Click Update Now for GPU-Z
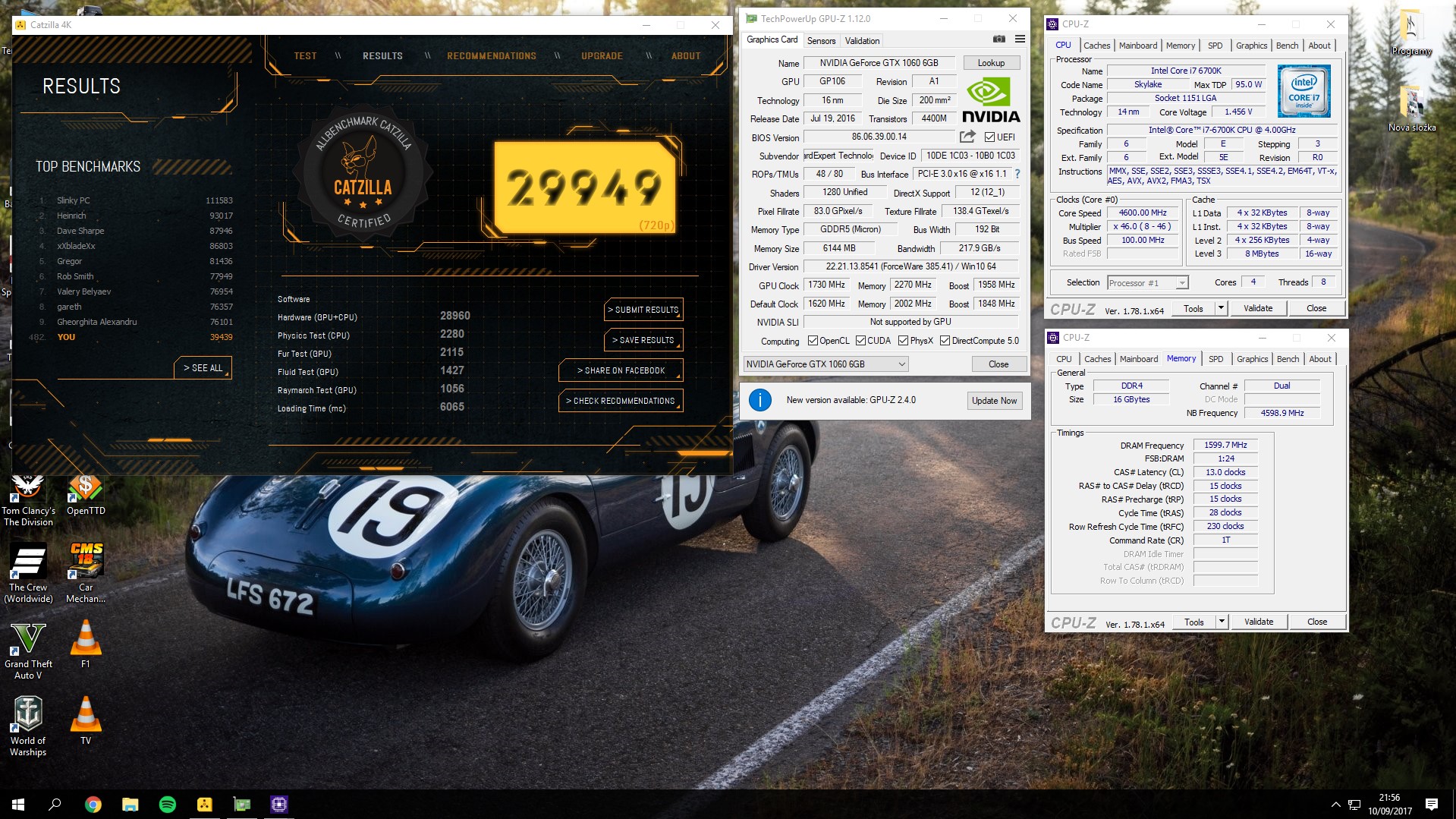This screenshot has height=819, width=1456. pos(994,401)
